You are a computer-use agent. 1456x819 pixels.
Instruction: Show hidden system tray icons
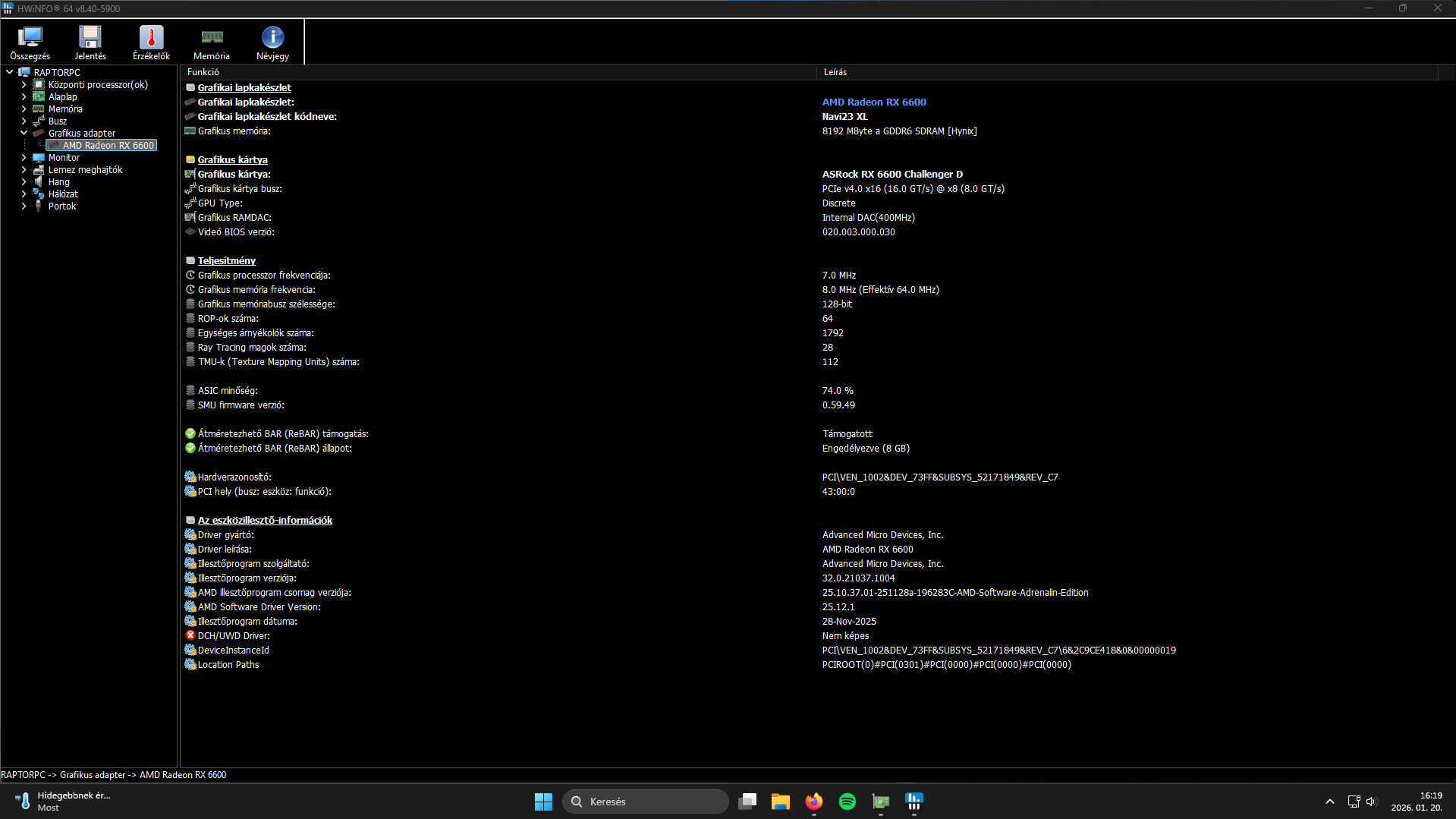[1329, 802]
